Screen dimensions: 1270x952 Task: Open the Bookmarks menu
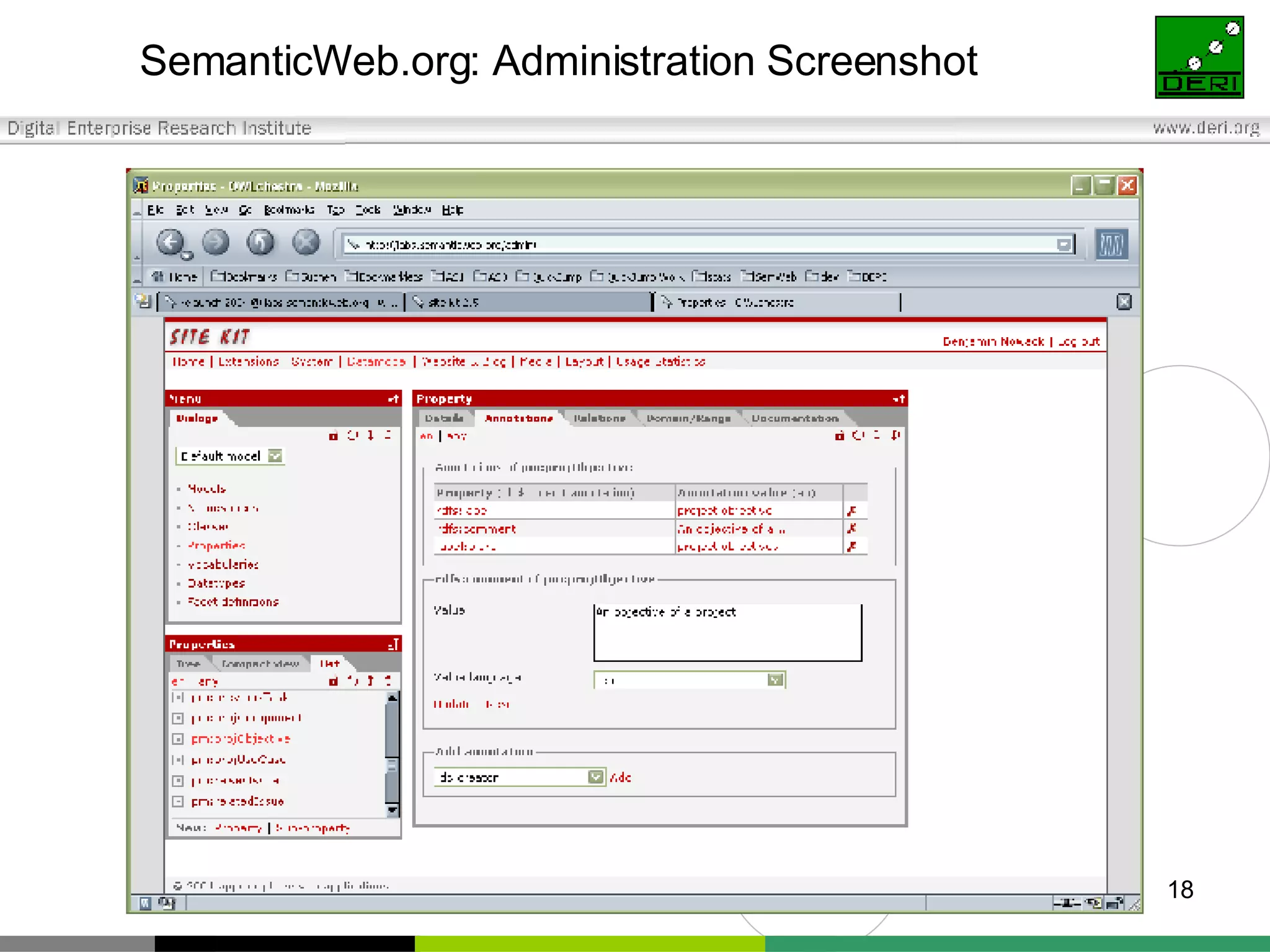289,209
